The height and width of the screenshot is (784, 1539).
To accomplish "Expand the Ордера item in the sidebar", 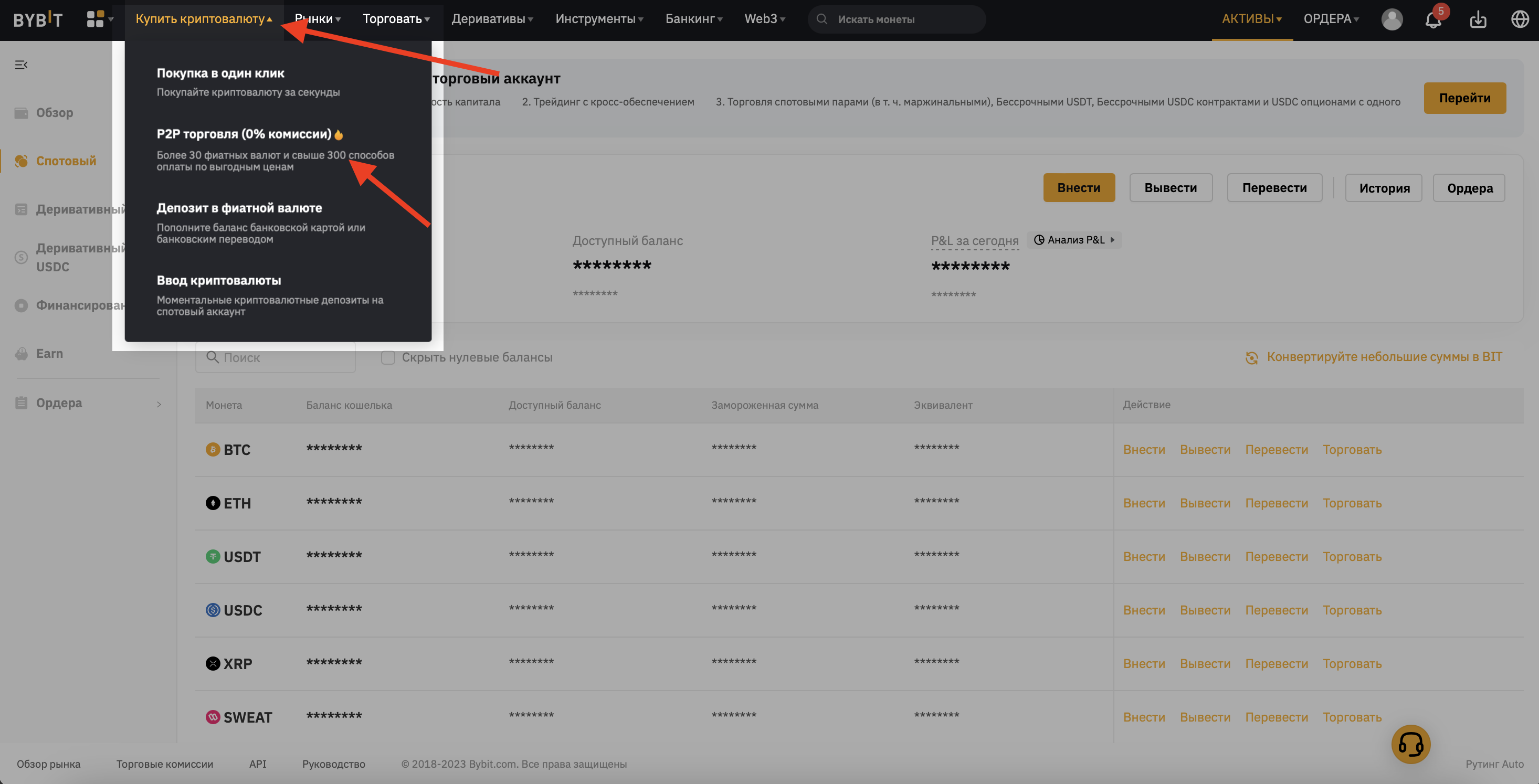I will (88, 403).
